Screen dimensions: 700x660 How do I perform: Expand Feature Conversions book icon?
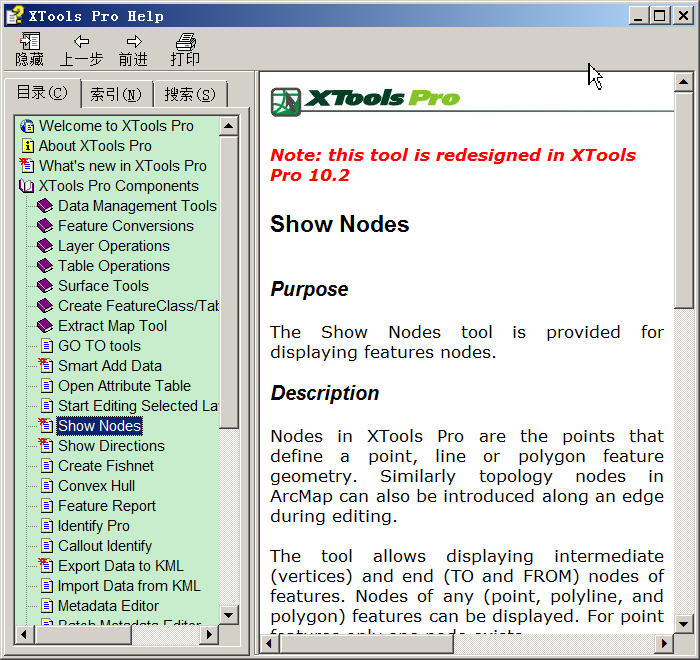(x=45, y=226)
